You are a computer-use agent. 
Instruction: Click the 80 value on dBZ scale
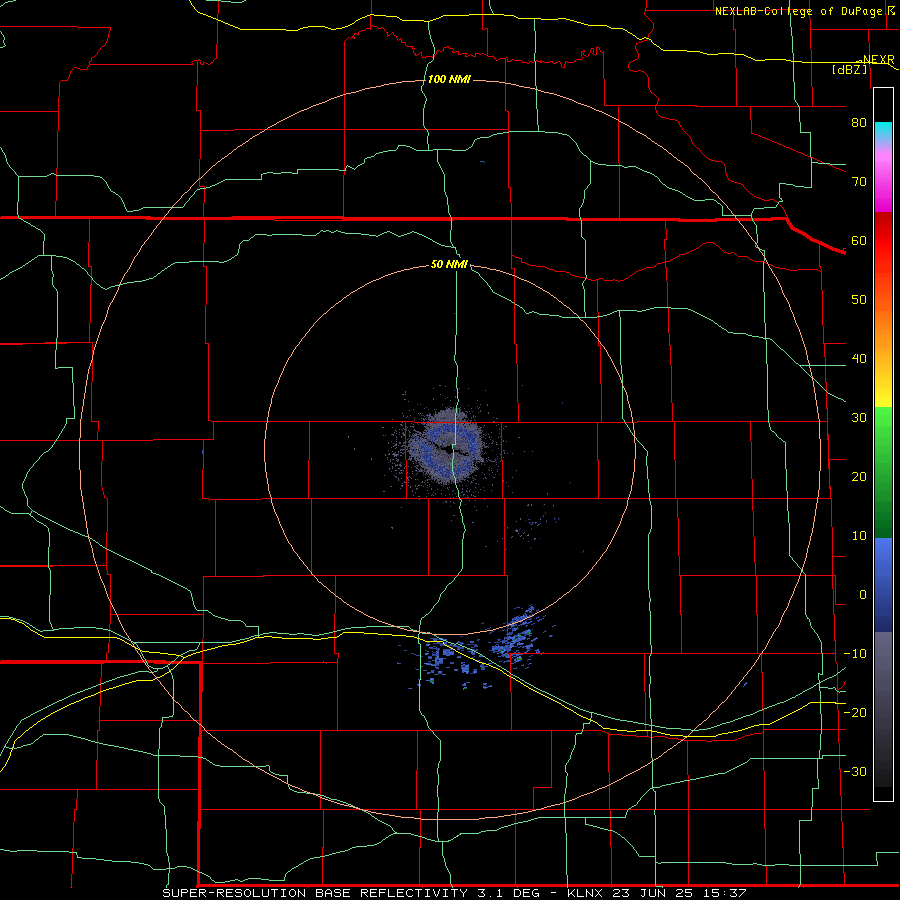pyautogui.click(x=859, y=123)
